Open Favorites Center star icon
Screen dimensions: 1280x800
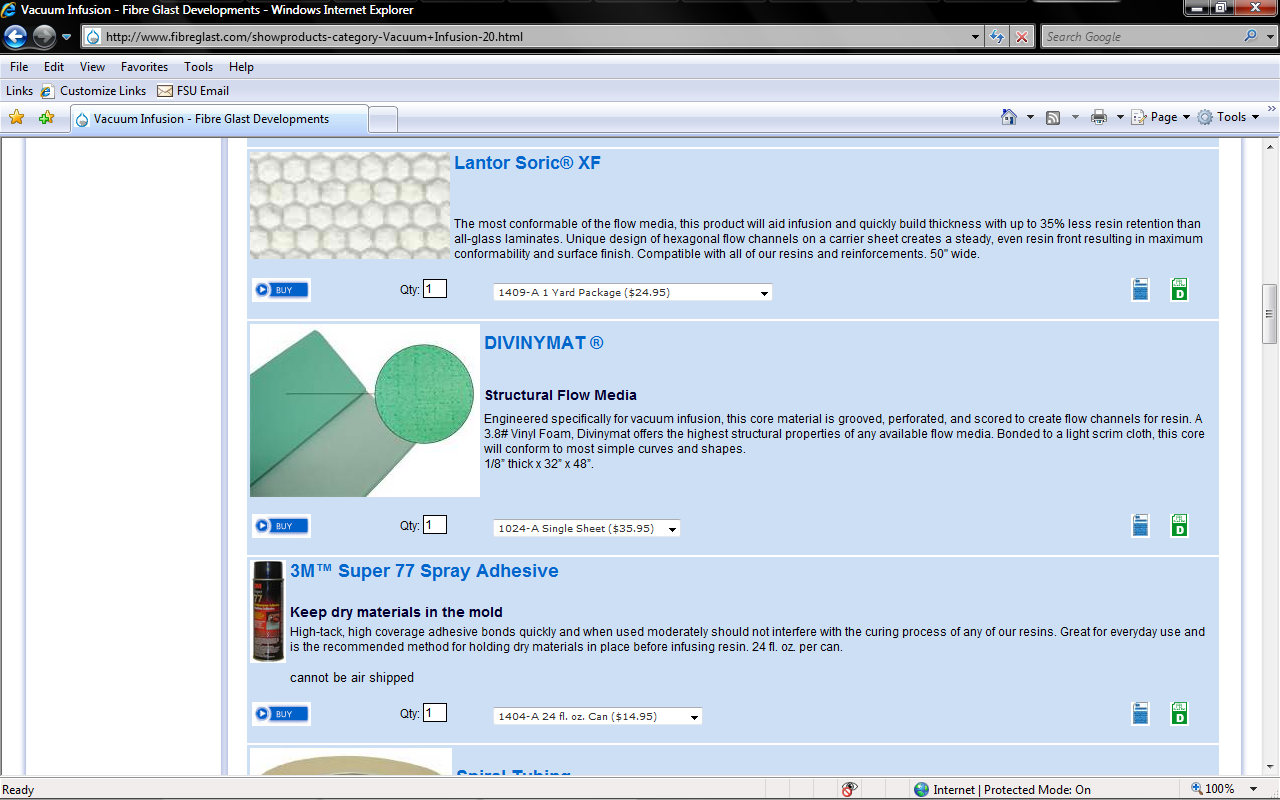click(16, 118)
